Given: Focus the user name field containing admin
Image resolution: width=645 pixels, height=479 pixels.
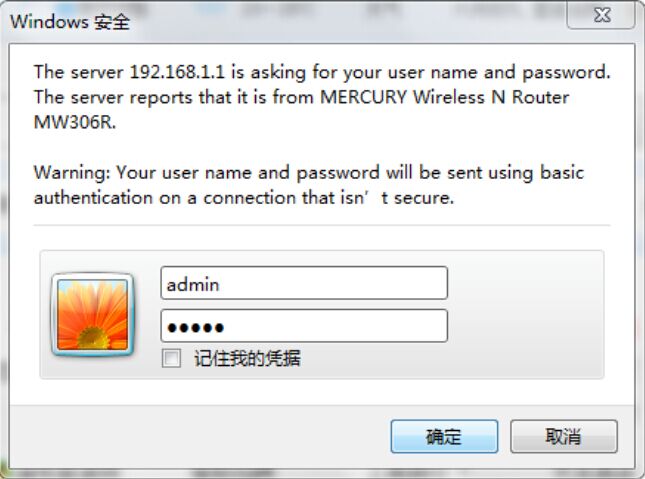Looking at the screenshot, I should point(304,283).
